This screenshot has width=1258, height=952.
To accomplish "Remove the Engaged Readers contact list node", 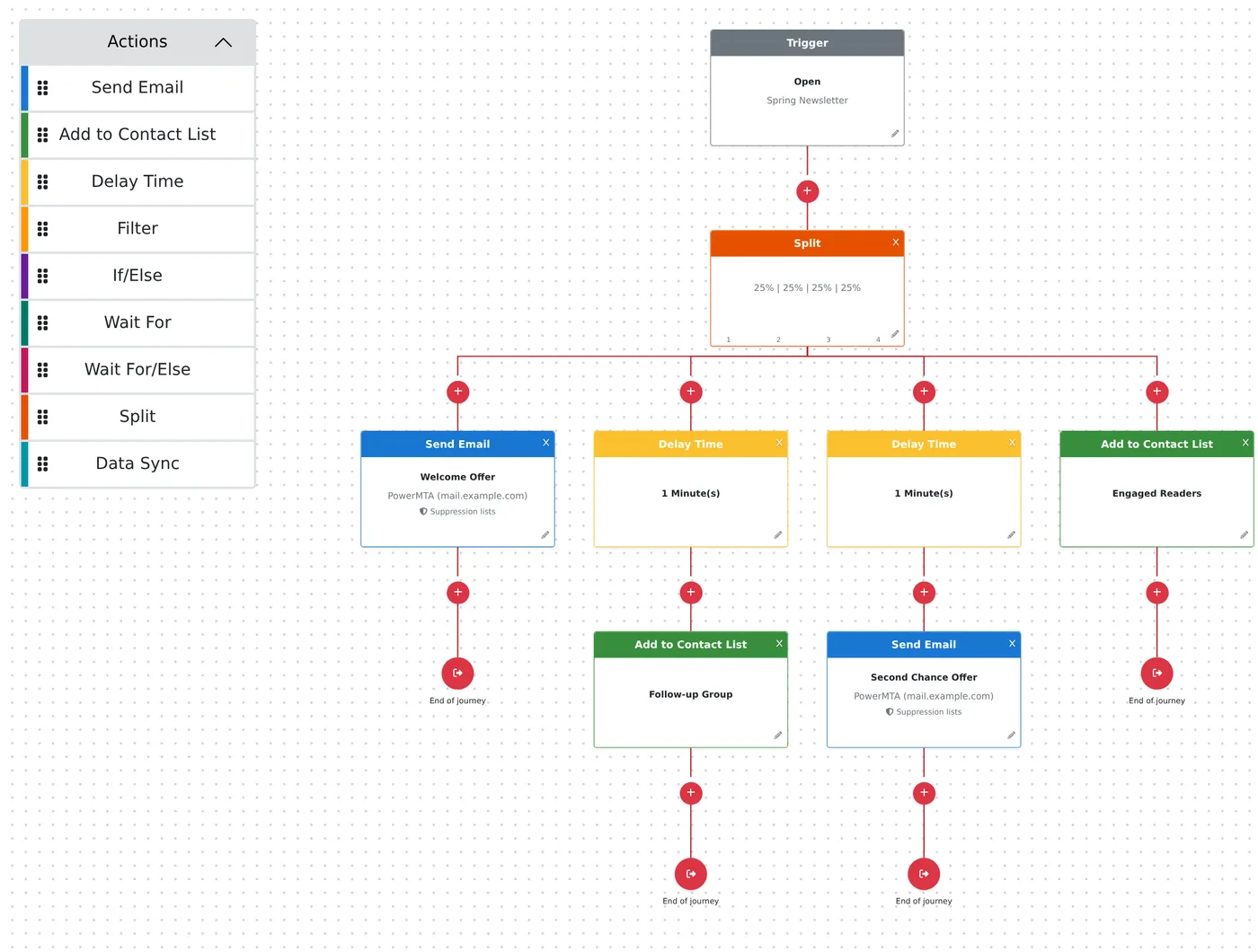I will 1245,443.
